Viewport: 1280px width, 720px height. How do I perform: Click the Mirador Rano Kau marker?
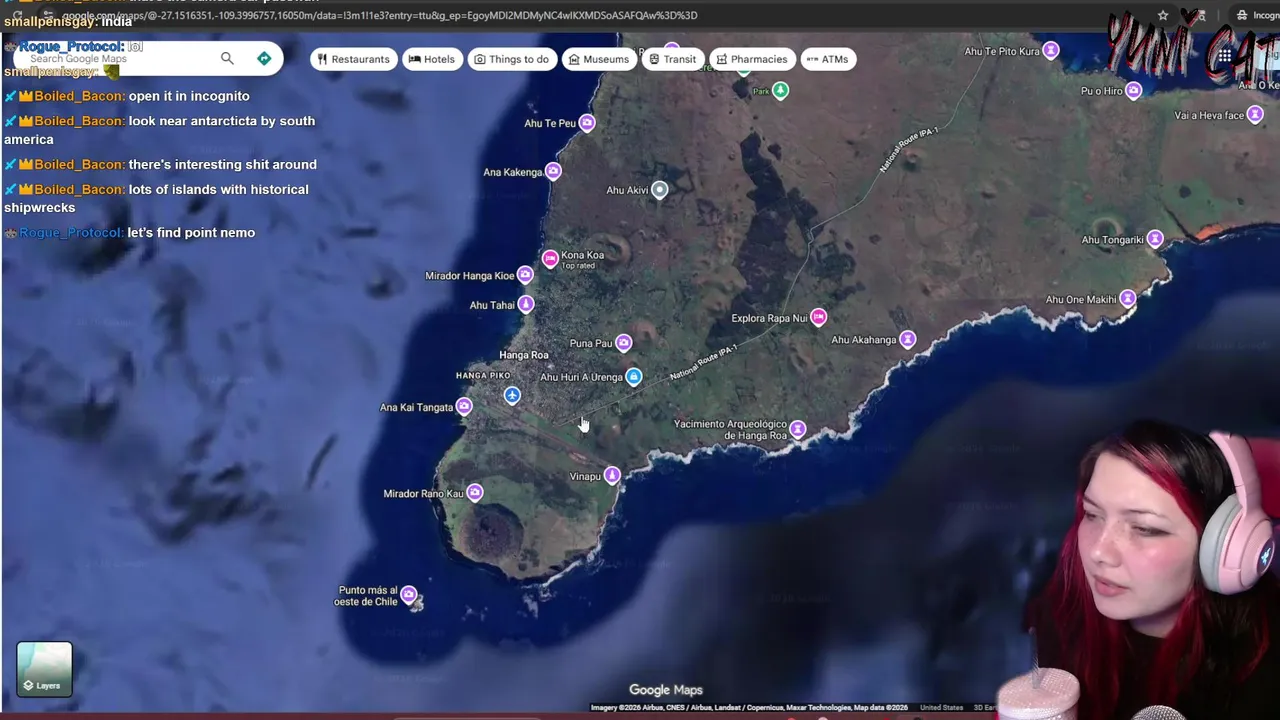pos(475,492)
